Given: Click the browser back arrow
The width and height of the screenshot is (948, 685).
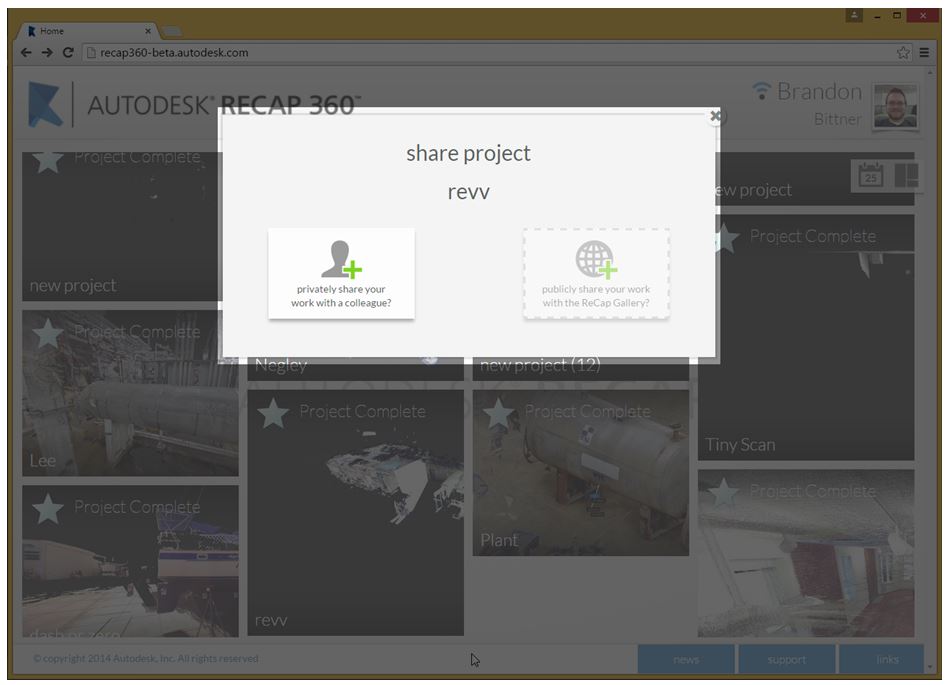Looking at the screenshot, I should point(26,53).
